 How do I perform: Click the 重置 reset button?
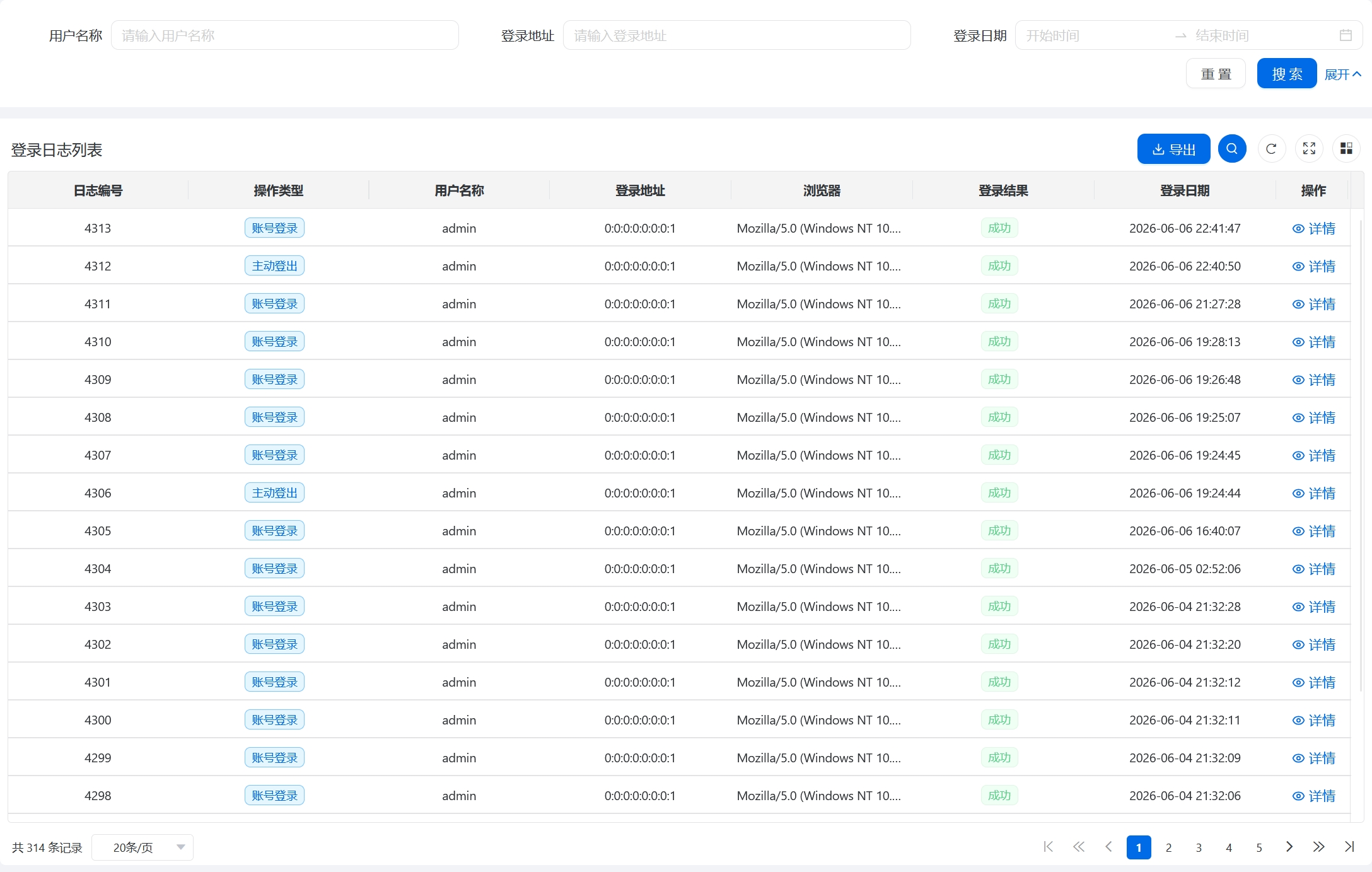[x=1216, y=74]
